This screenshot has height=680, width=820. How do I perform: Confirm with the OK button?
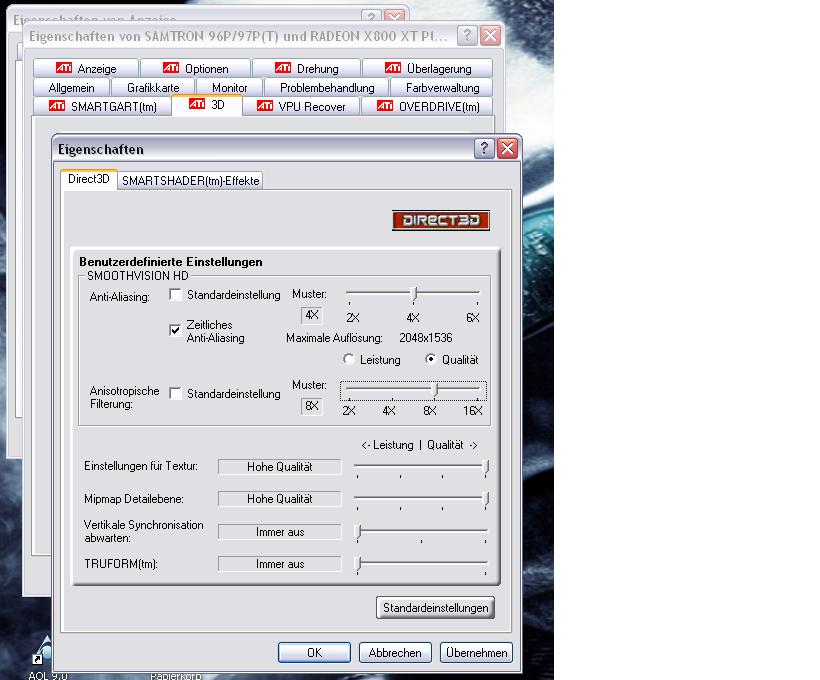(314, 653)
